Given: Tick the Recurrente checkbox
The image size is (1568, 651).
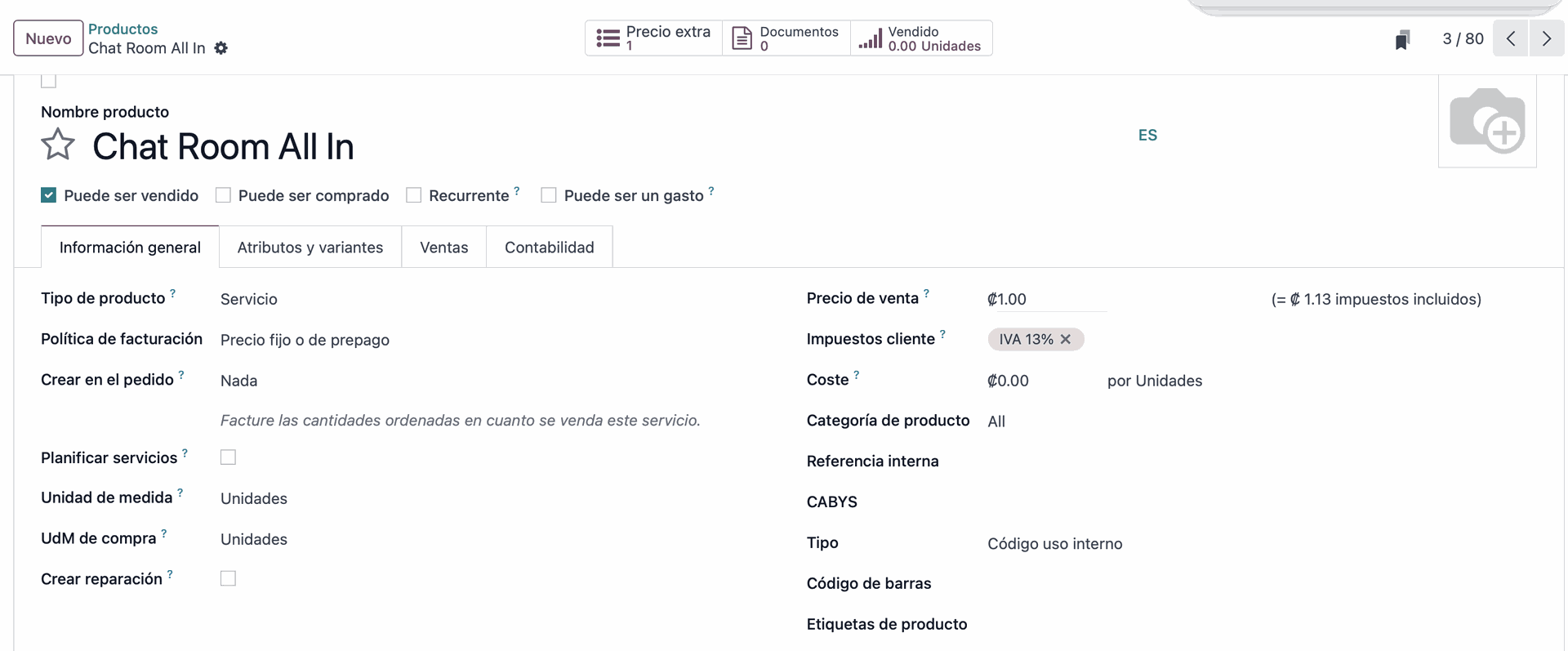Looking at the screenshot, I should 414,195.
